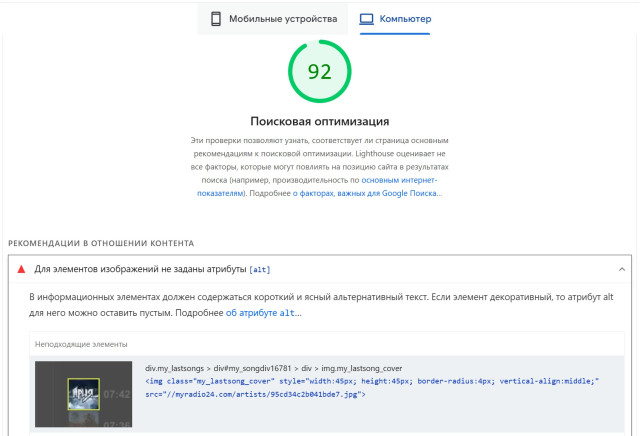Open the факторах, важных для Google Поиска link
The height and width of the screenshot is (436, 640).
point(371,193)
